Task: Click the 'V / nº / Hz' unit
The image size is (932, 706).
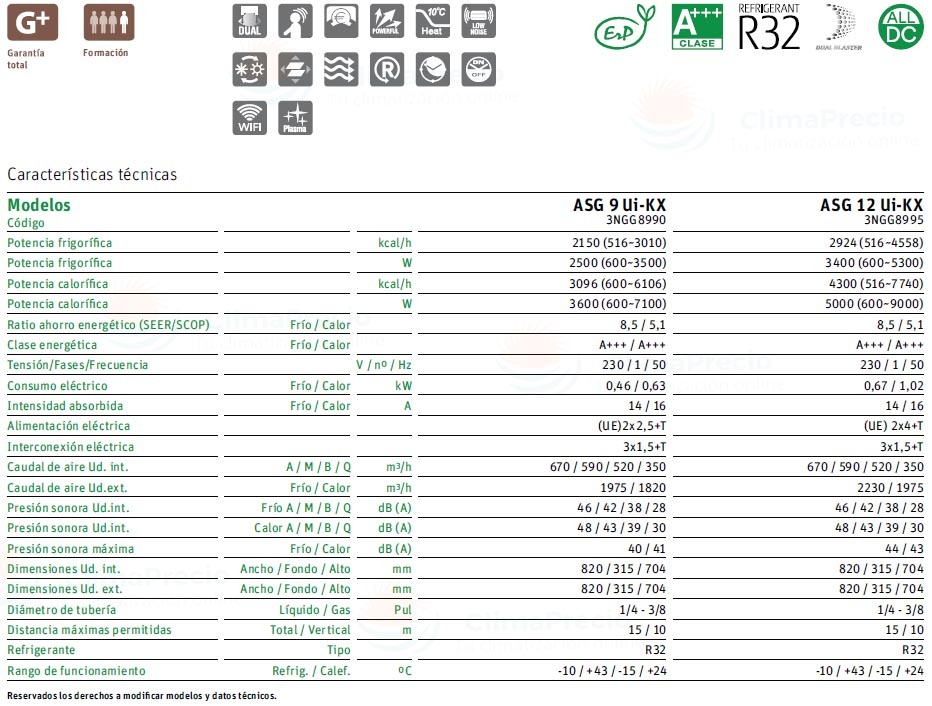Action: pyautogui.click(x=384, y=365)
